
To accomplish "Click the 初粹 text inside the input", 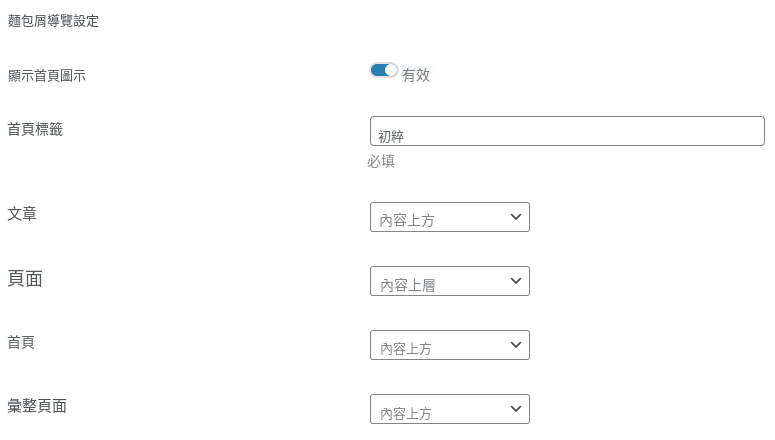I will point(391,136).
